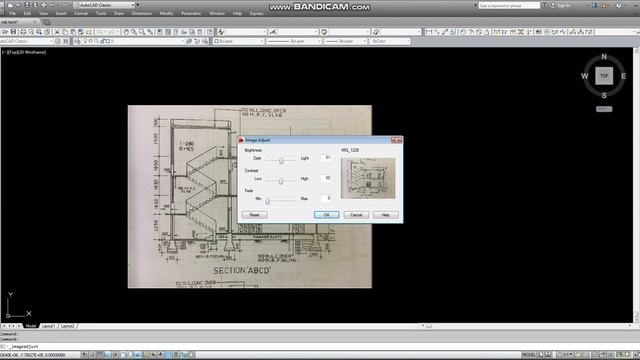This screenshot has width=640, height=360.
Task: Click the Fade value input field
Action: [327, 198]
